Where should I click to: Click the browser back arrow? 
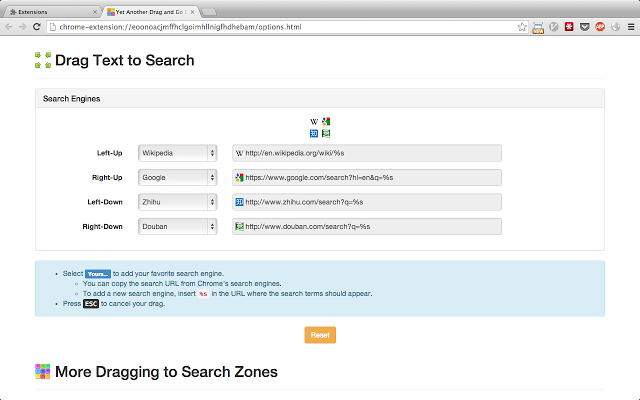[9, 27]
